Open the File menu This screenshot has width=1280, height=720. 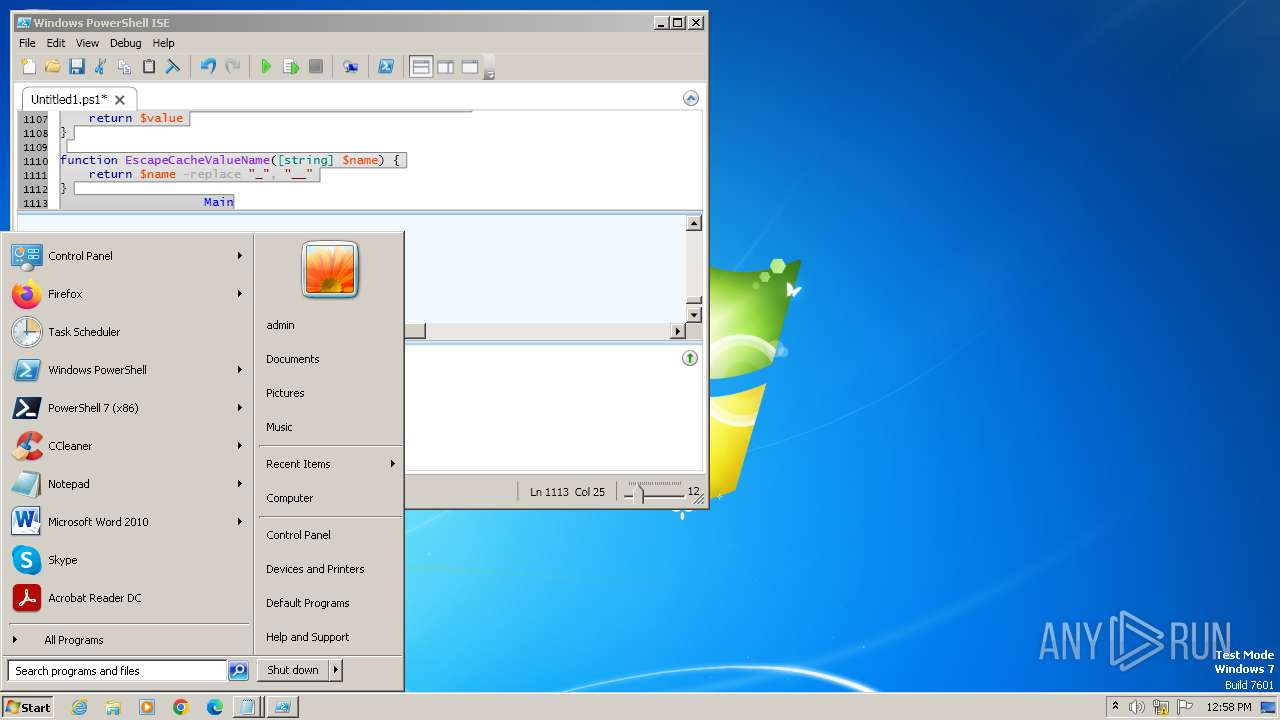click(27, 43)
